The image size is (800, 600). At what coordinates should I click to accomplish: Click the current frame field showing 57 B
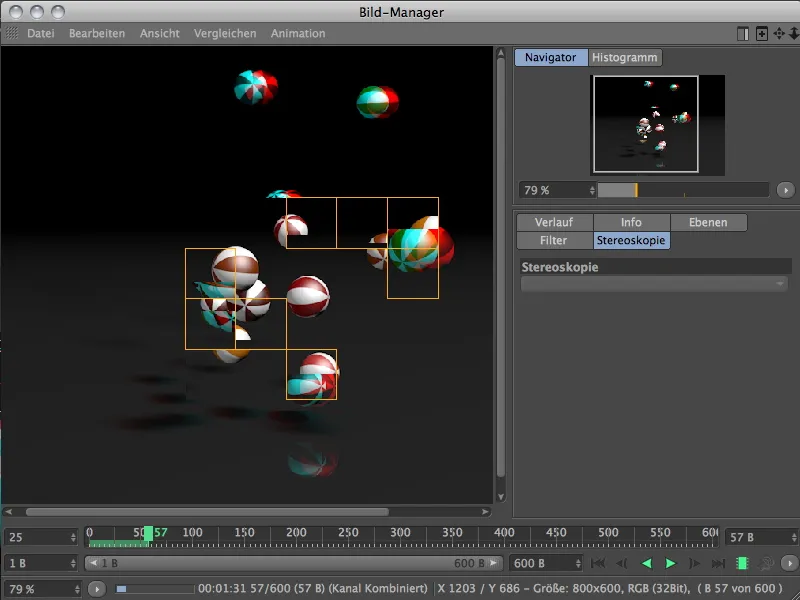[762, 537]
